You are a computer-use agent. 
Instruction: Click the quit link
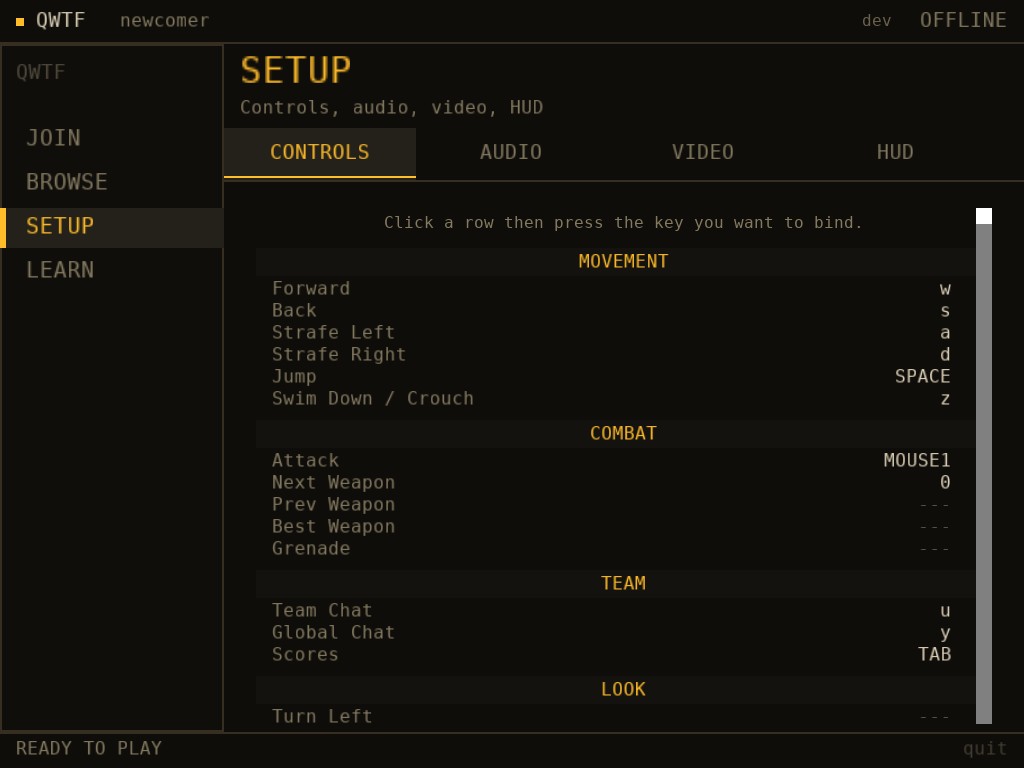[x=985, y=748]
